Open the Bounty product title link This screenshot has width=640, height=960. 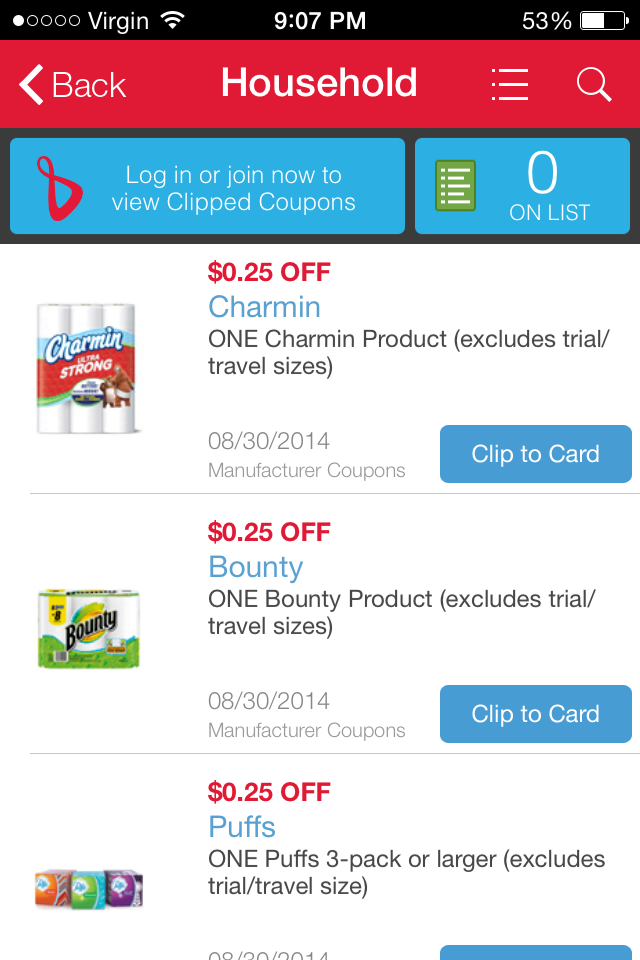[x=255, y=567]
